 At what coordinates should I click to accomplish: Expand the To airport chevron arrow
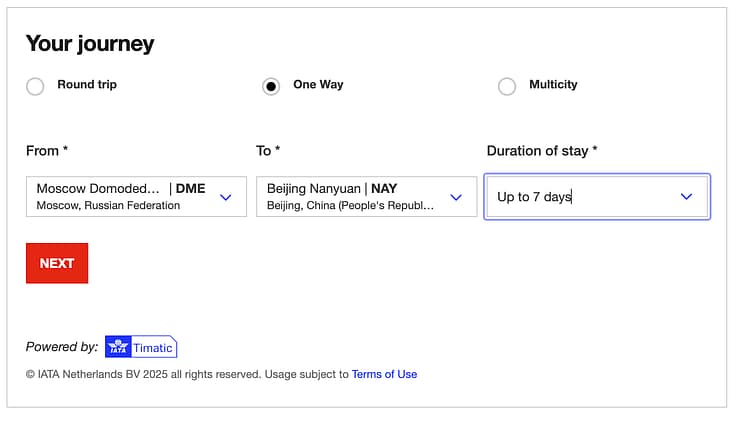pos(456,197)
